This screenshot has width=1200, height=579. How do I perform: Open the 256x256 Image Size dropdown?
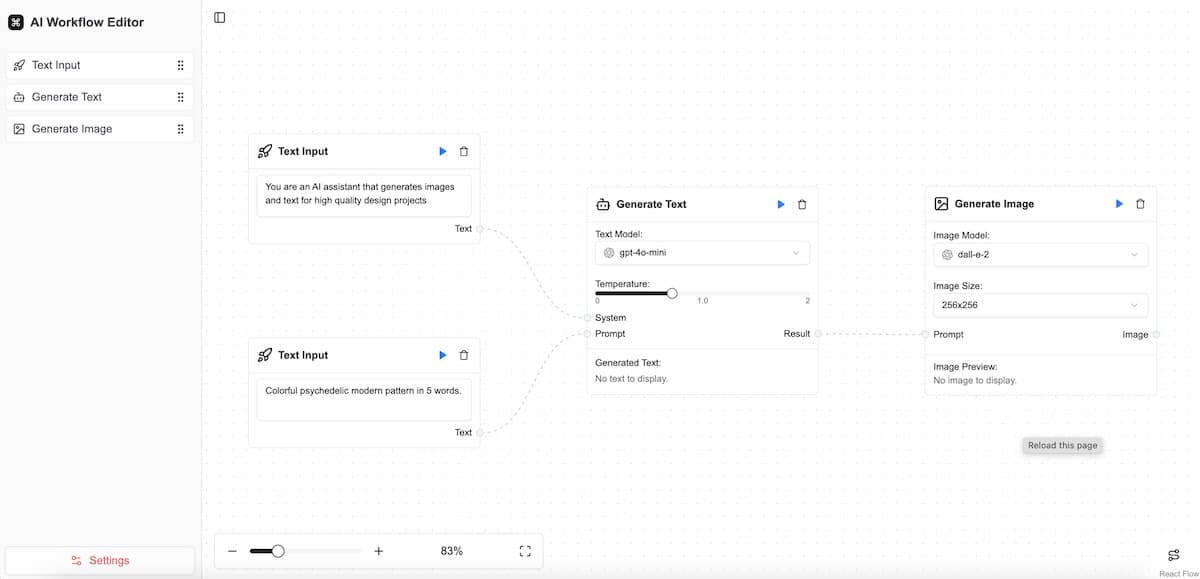(x=1040, y=305)
